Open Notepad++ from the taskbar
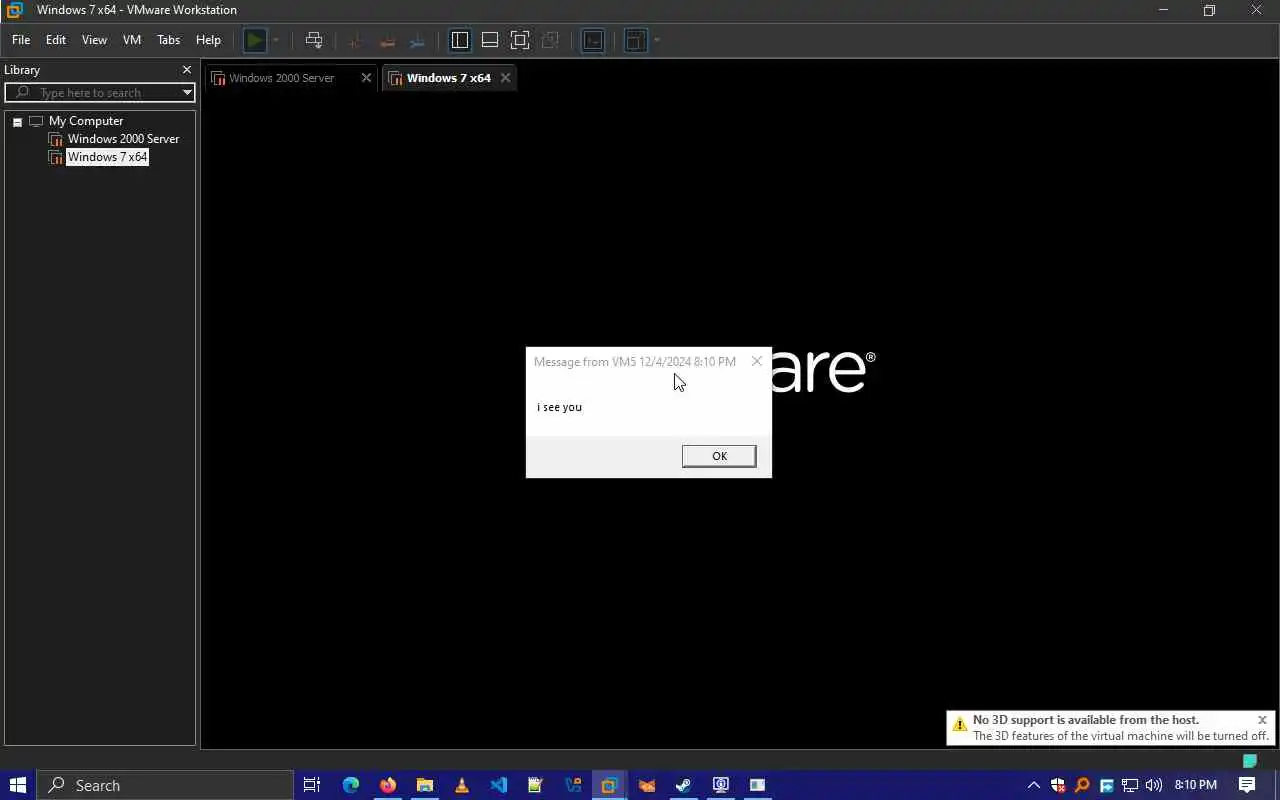Screen dimensions: 1280x800 [535, 785]
